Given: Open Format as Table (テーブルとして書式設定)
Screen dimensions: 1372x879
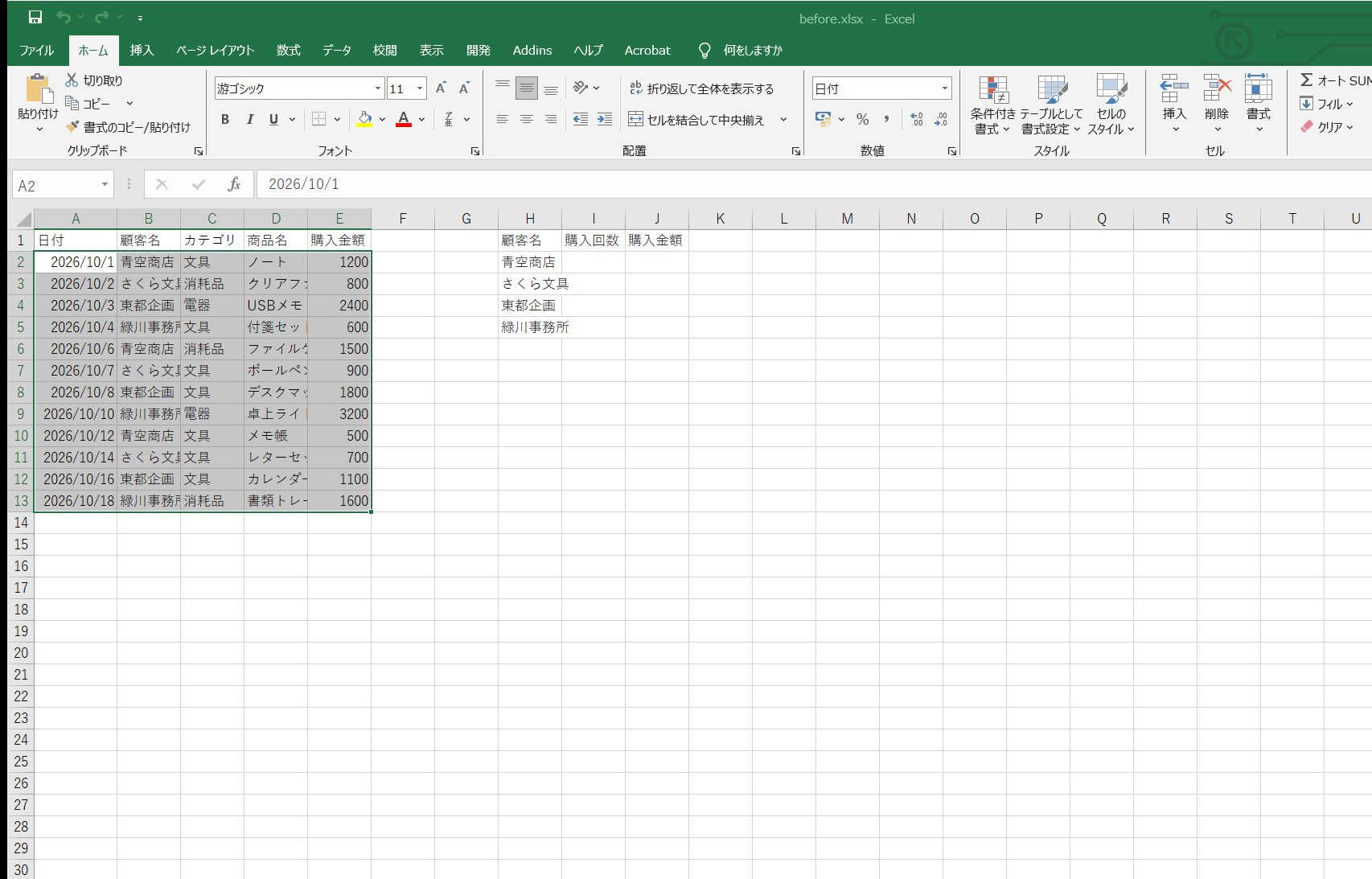Looking at the screenshot, I should [x=1052, y=105].
